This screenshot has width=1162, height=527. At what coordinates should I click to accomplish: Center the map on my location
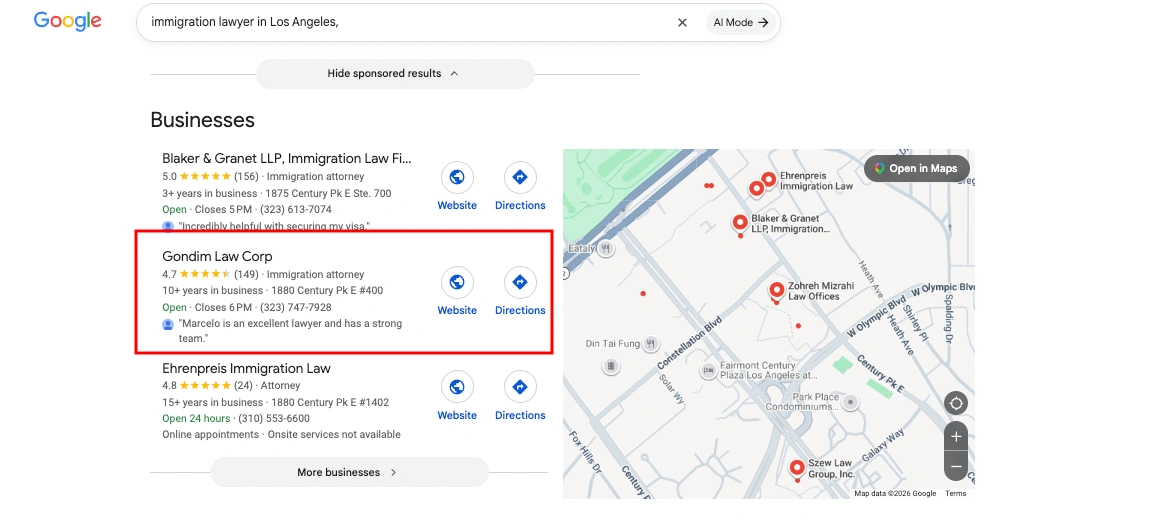(x=956, y=403)
